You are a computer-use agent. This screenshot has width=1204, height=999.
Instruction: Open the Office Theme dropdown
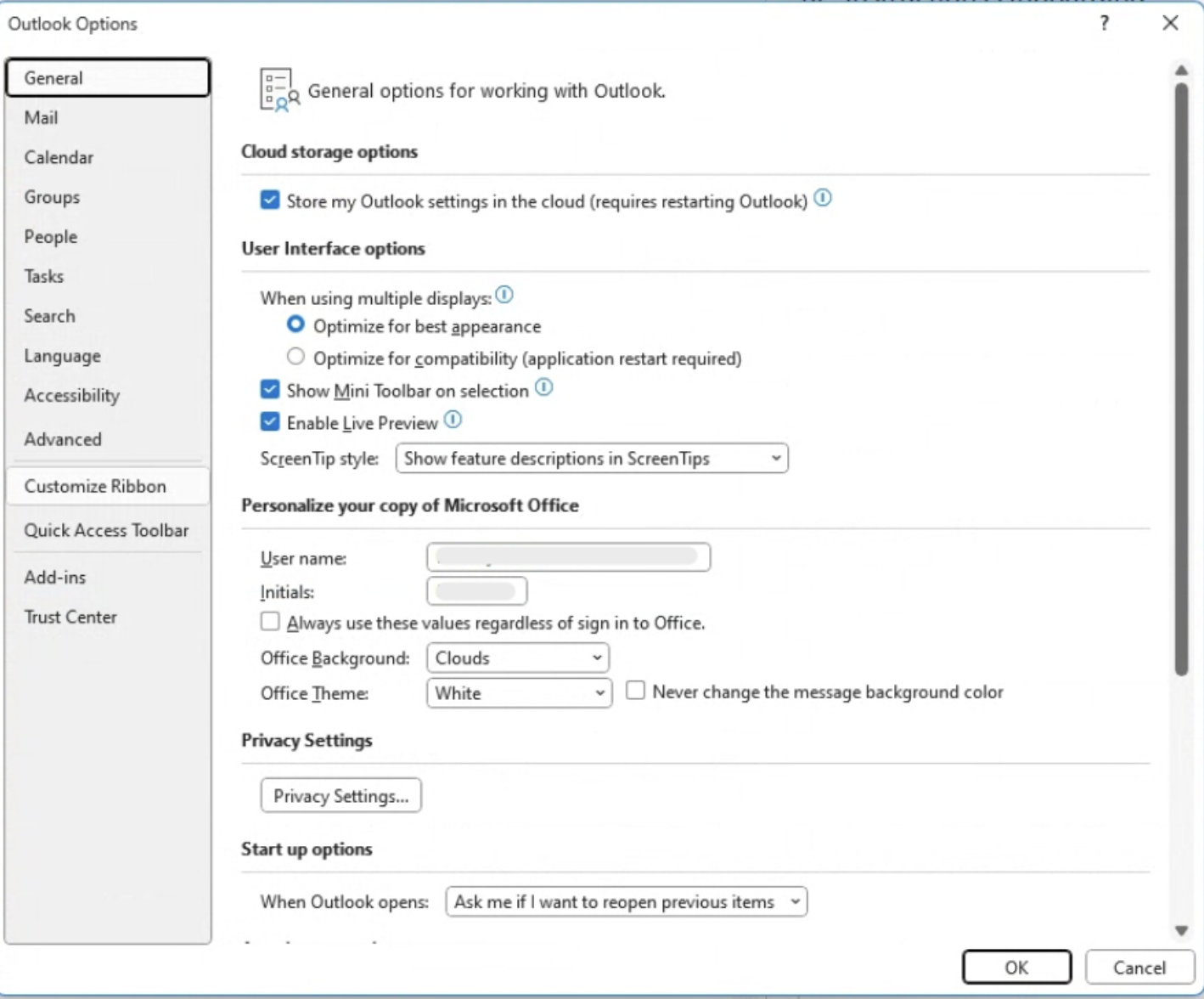pyautogui.click(x=519, y=692)
